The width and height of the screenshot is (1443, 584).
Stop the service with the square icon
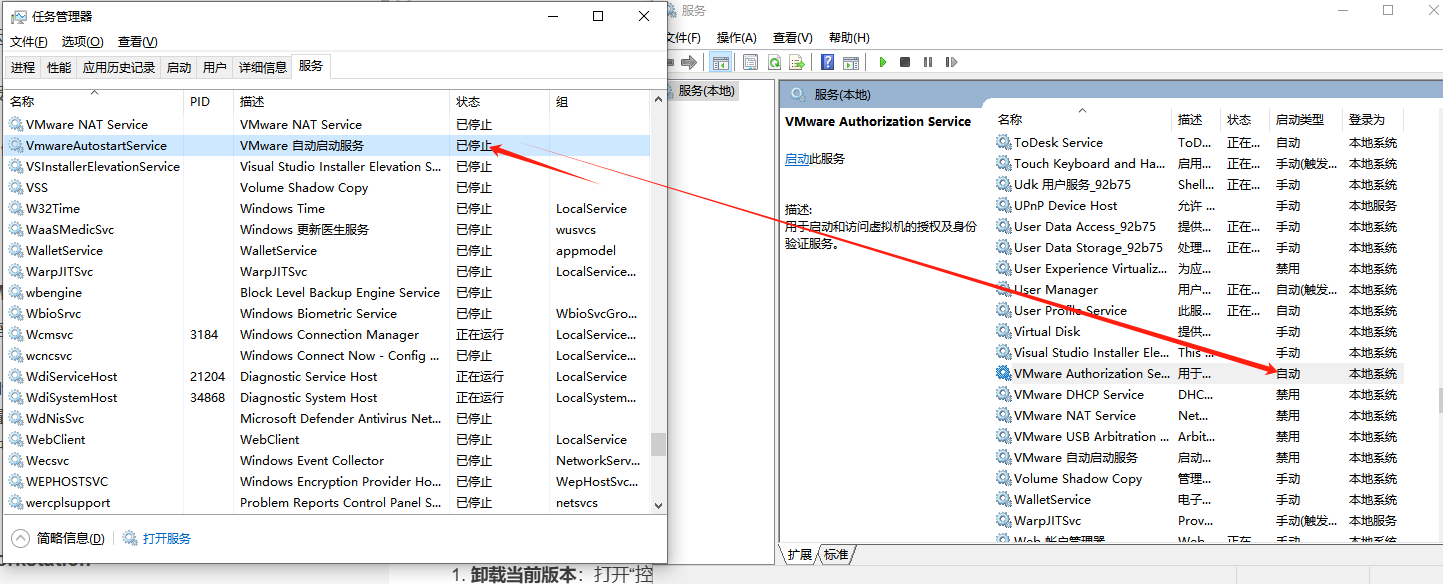click(905, 62)
